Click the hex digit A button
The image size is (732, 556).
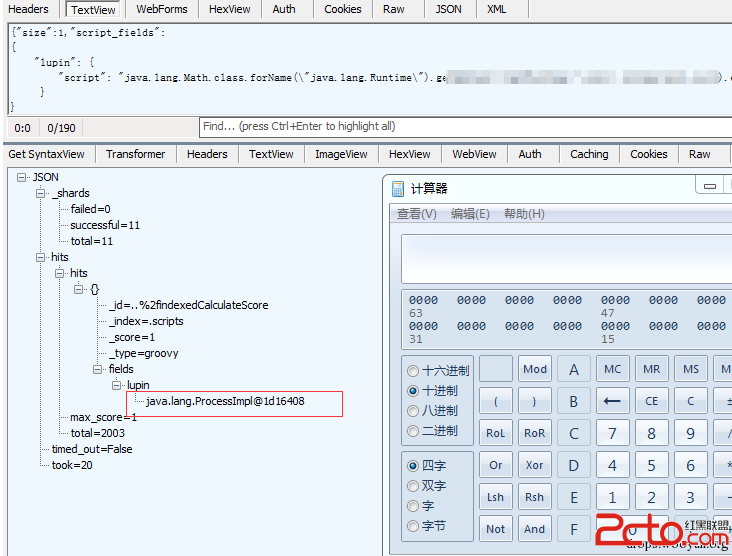click(x=574, y=369)
